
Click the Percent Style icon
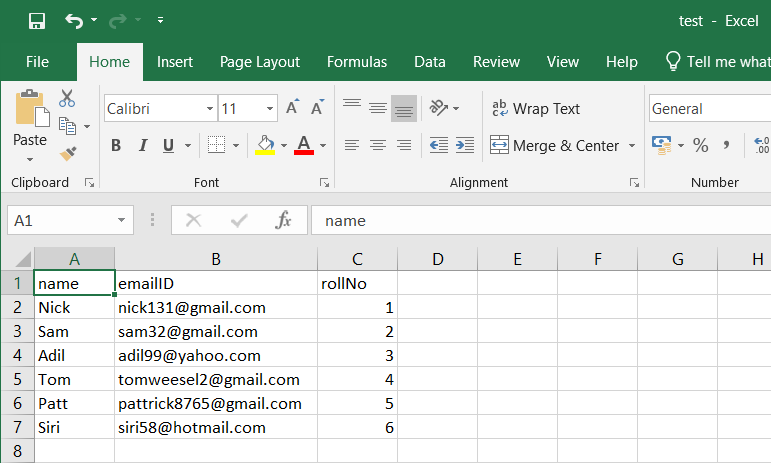(x=701, y=145)
